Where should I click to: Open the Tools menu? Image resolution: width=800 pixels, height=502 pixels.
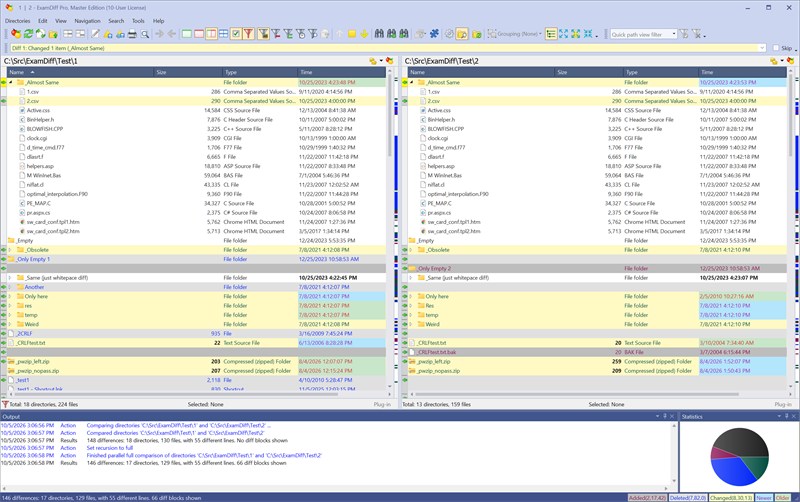click(138, 21)
